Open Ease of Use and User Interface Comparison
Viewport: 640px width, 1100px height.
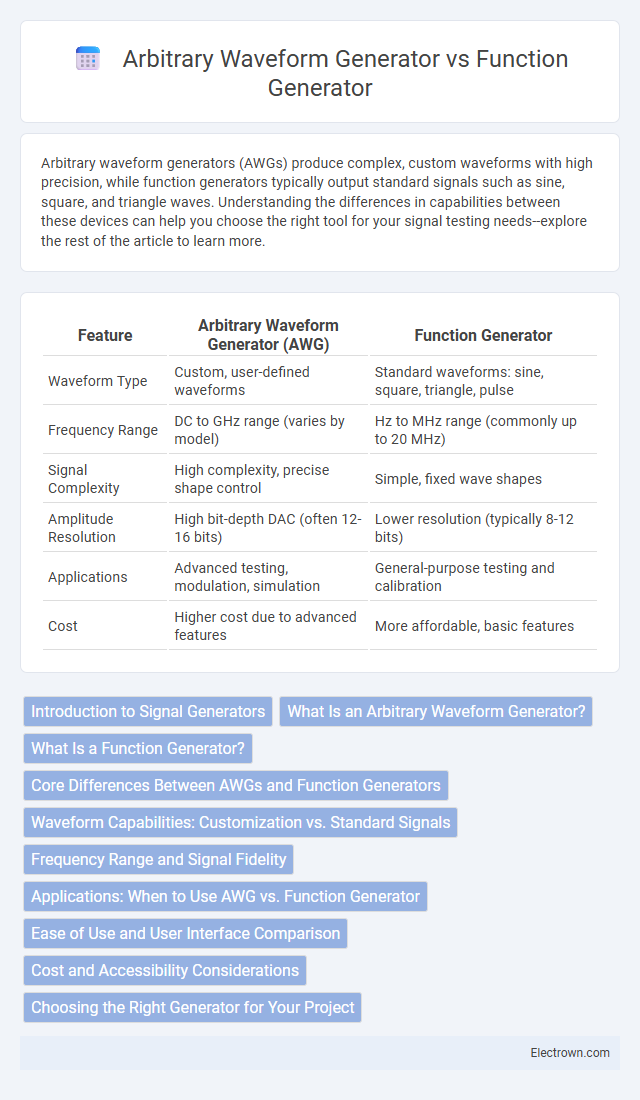tap(185, 933)
